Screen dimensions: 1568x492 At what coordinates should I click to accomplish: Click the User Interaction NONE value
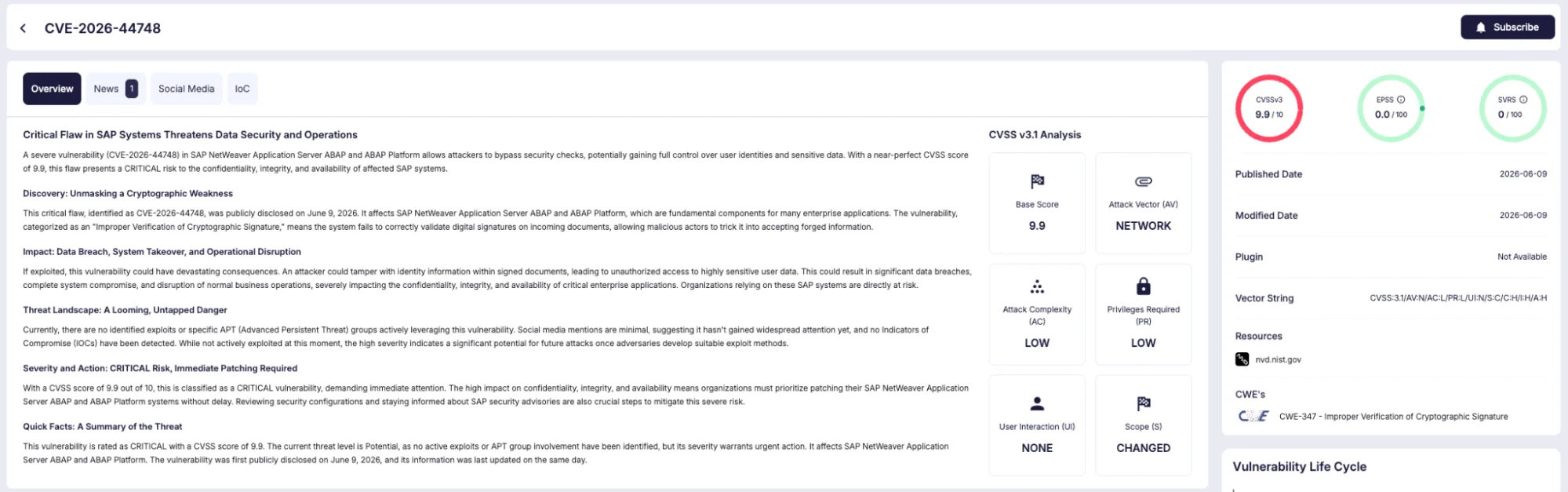click(x=1037, y=448)
